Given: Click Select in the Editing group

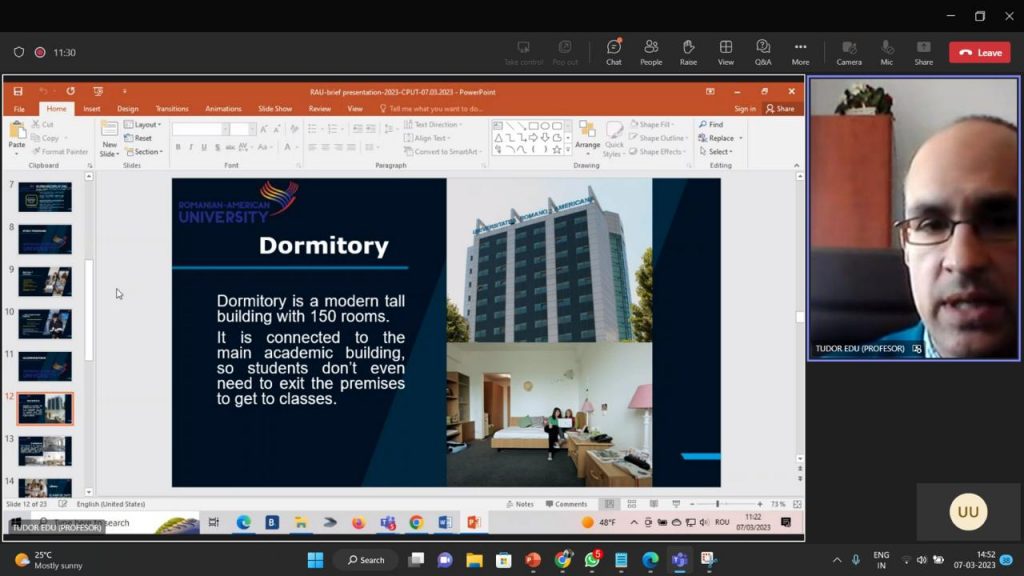Looking at the screenshot, I should point(716,152).
